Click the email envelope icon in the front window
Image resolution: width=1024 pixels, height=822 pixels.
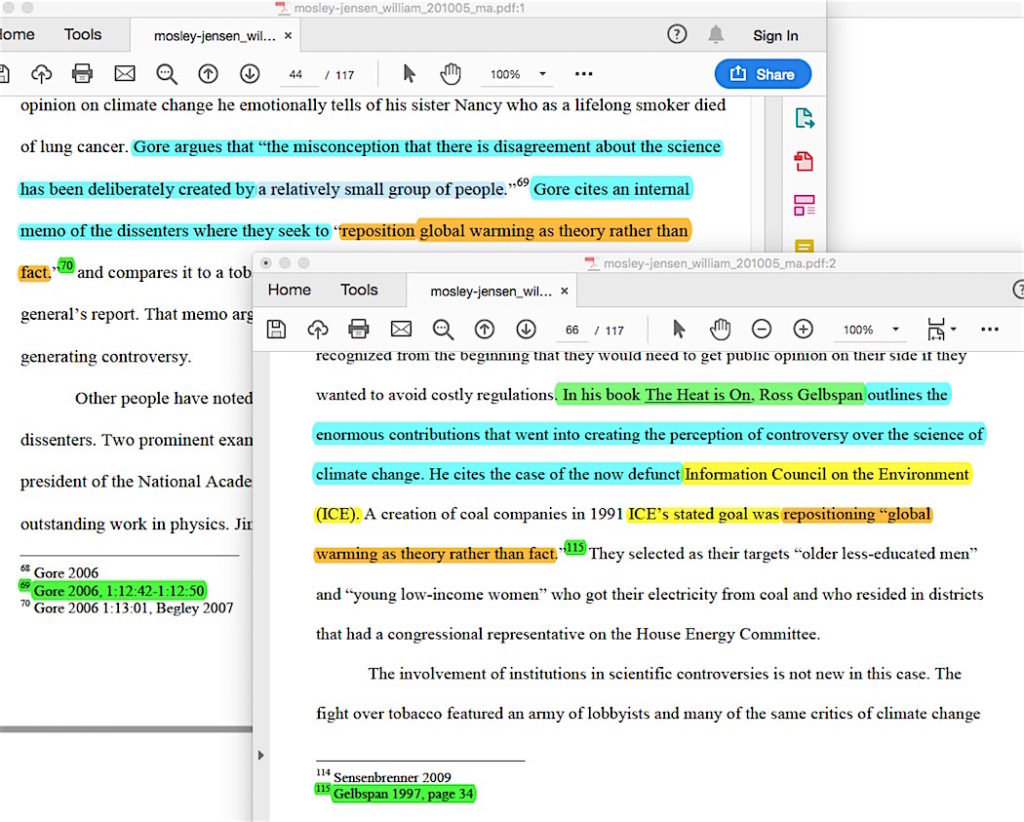click(401, 329)
